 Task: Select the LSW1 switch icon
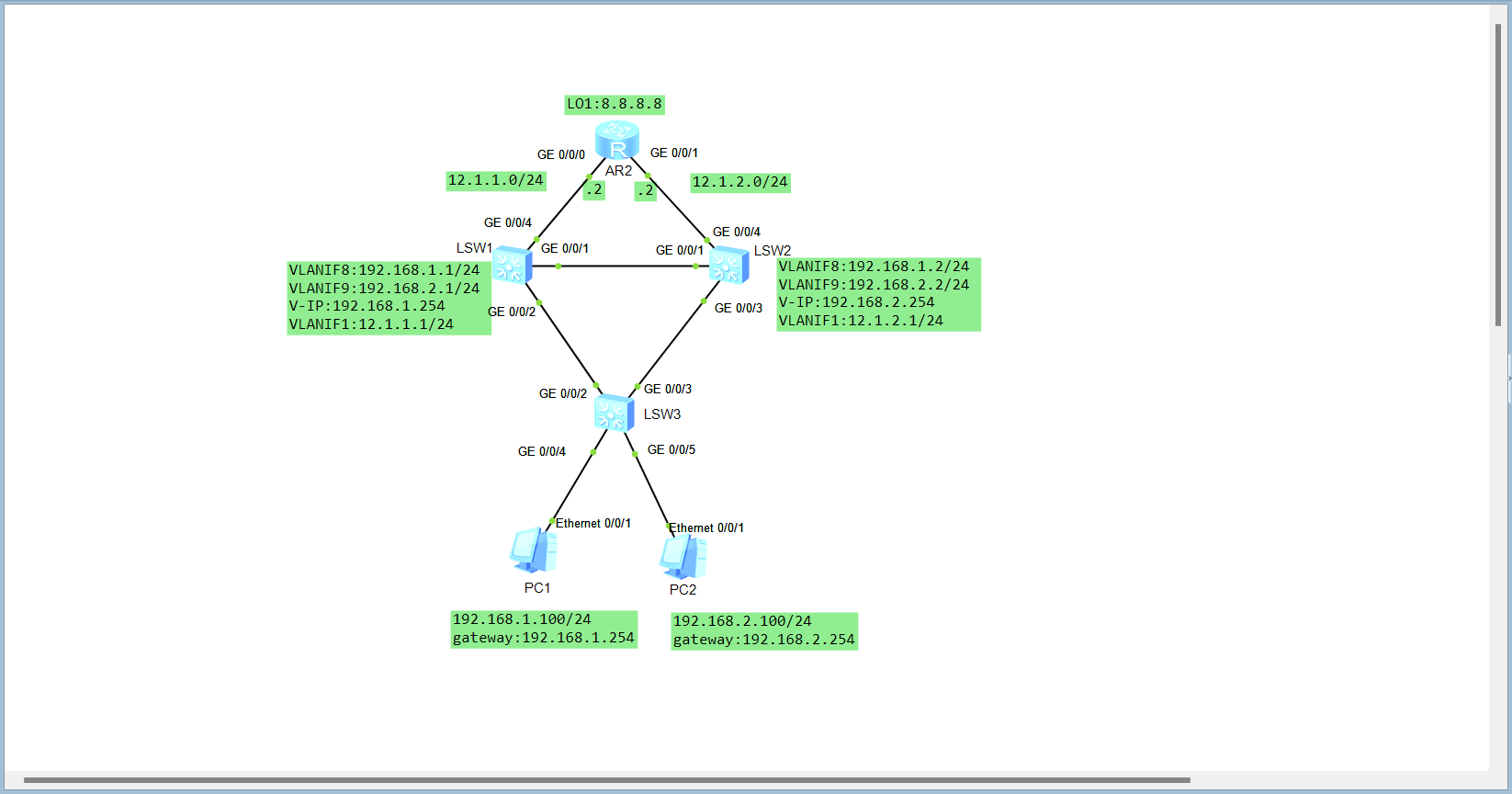tap(512, 266)
